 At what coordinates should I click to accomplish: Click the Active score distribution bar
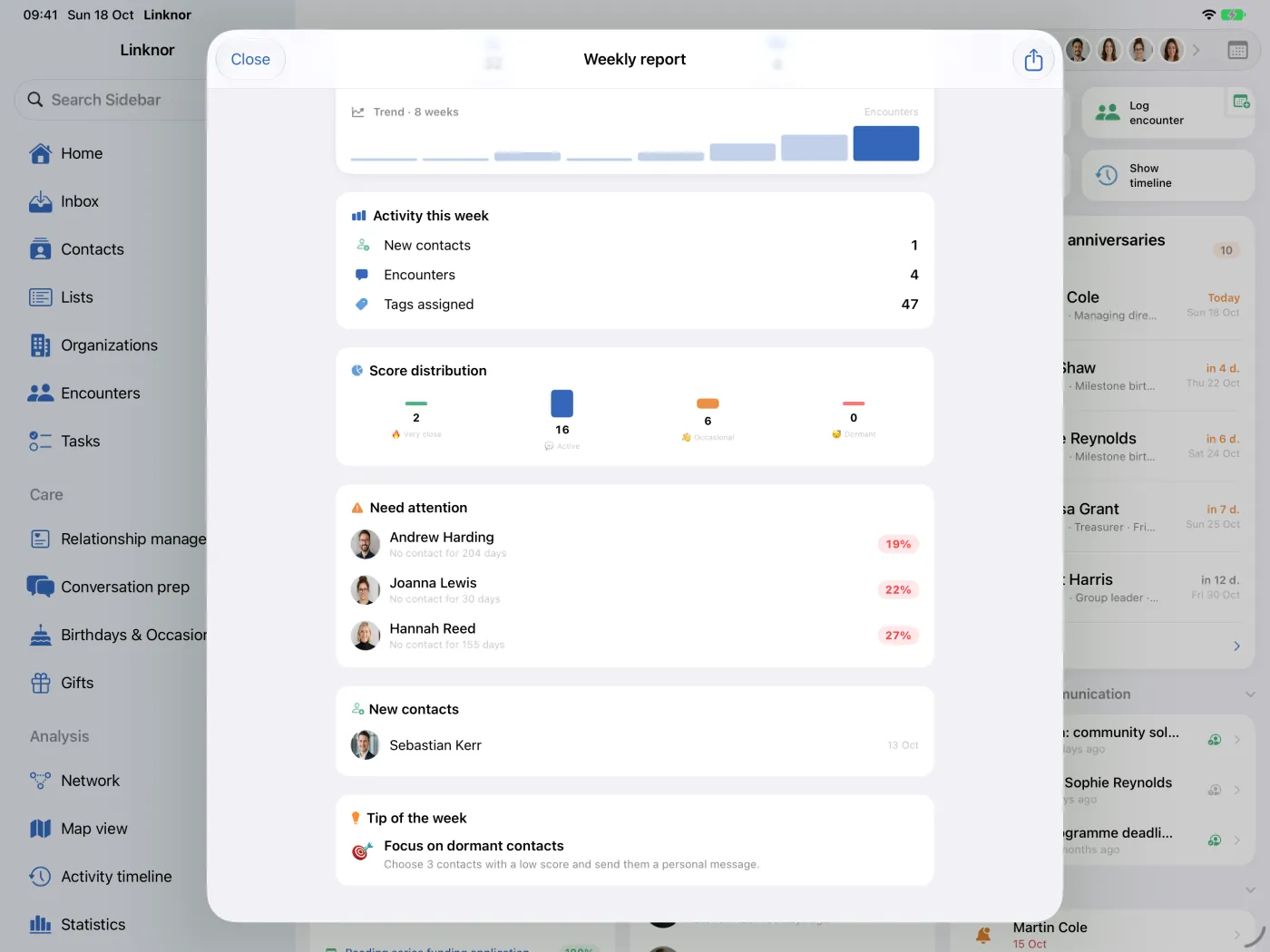pyautogui.click(x=562, y=403)
